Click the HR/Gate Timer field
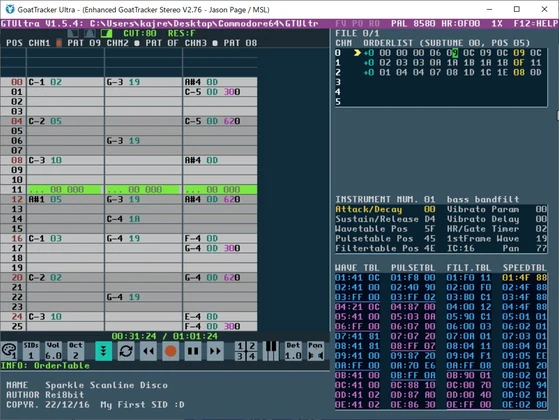The image size is (559, 420). pyautogui.click(x=497, y=229)
